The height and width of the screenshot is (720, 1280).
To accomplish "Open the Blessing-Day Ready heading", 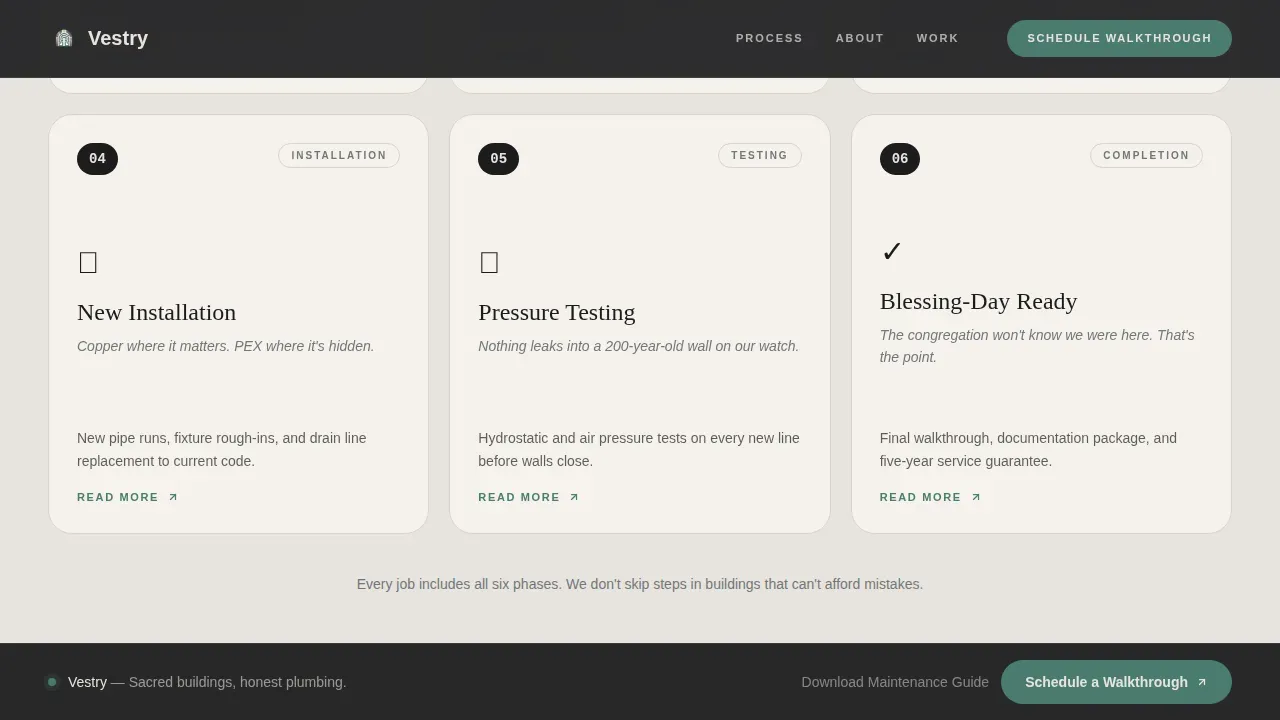I will (978, 301).
